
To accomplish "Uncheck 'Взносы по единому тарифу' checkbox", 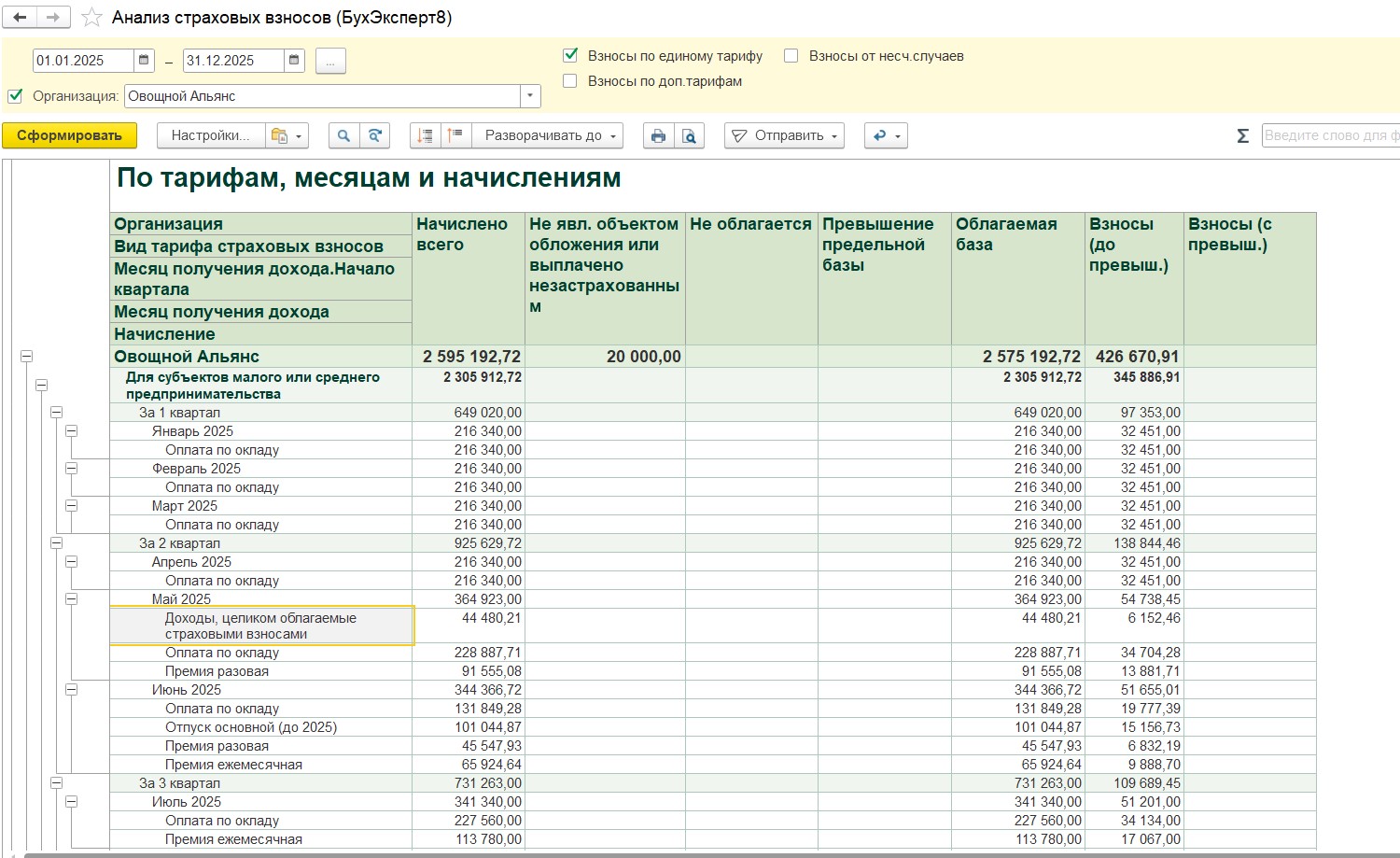I will (570, 56).
